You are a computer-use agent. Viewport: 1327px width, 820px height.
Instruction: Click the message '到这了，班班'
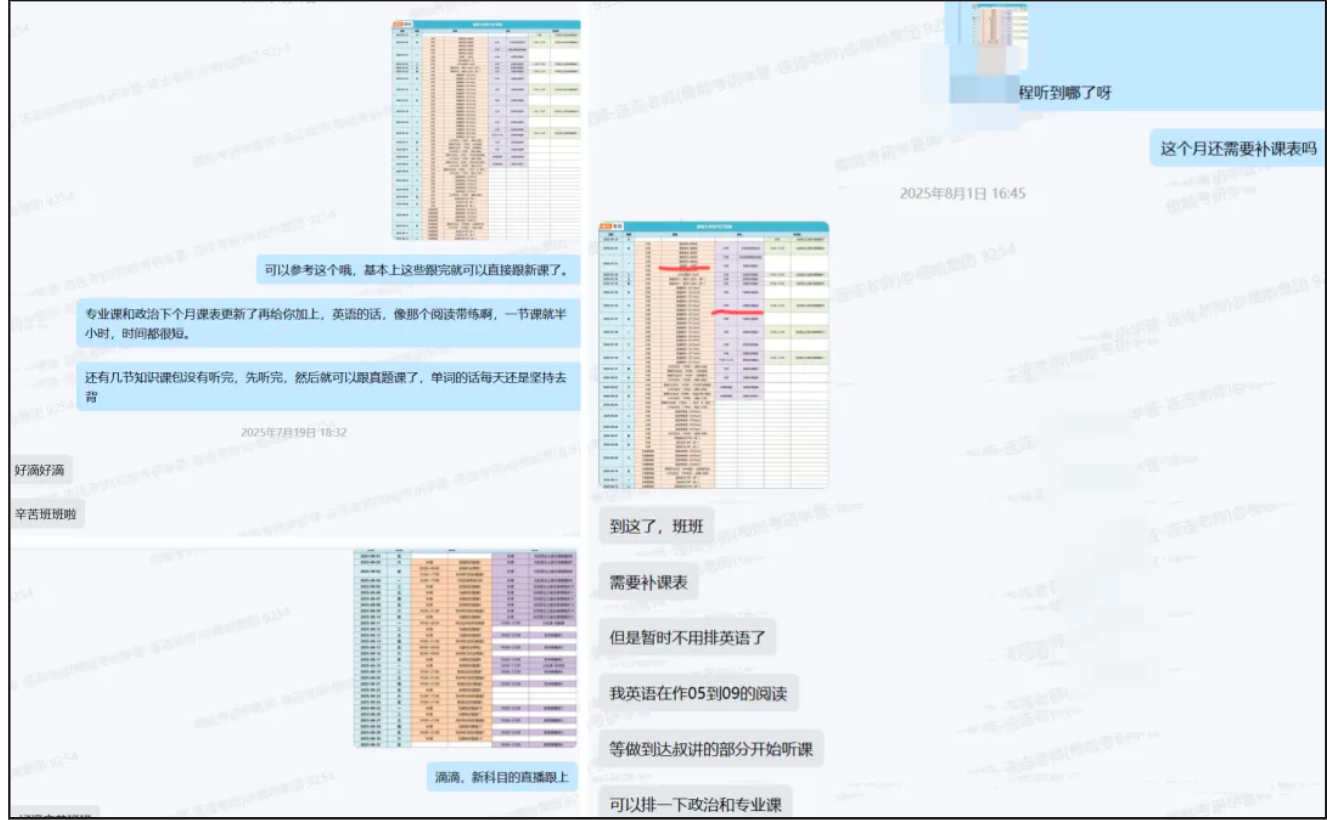point(657,527)
